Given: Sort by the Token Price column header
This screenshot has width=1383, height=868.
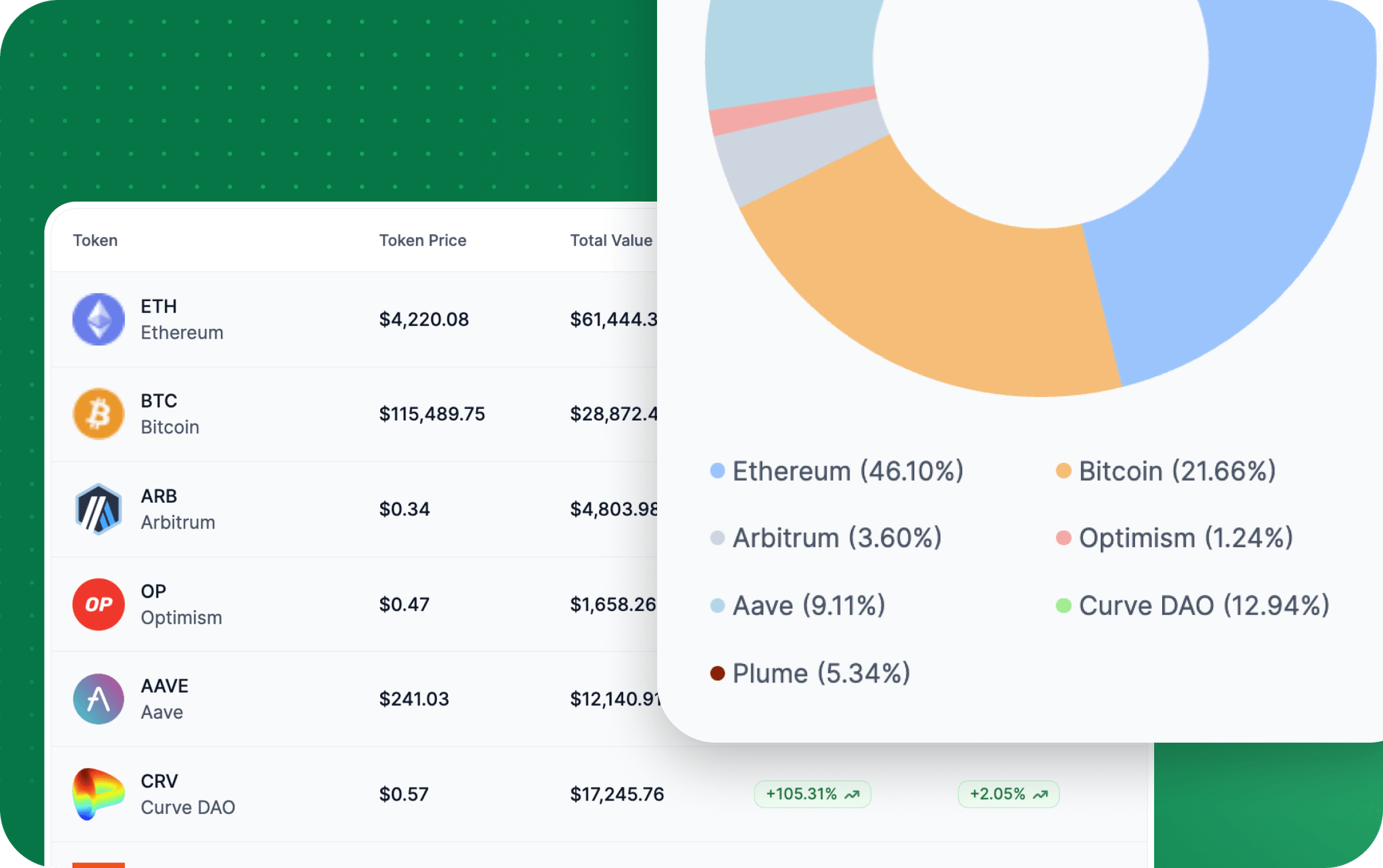Looking at the screenshot, I should (x=423, y=240).
